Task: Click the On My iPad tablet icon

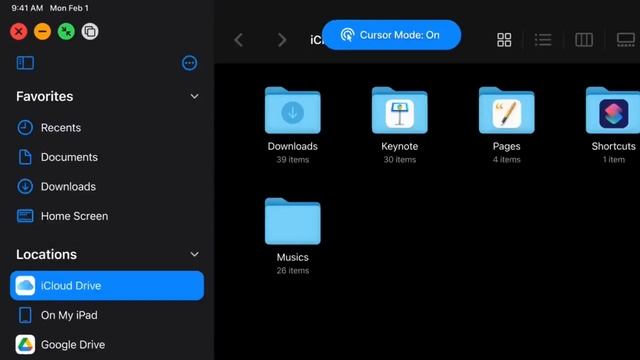Action: 25,315
